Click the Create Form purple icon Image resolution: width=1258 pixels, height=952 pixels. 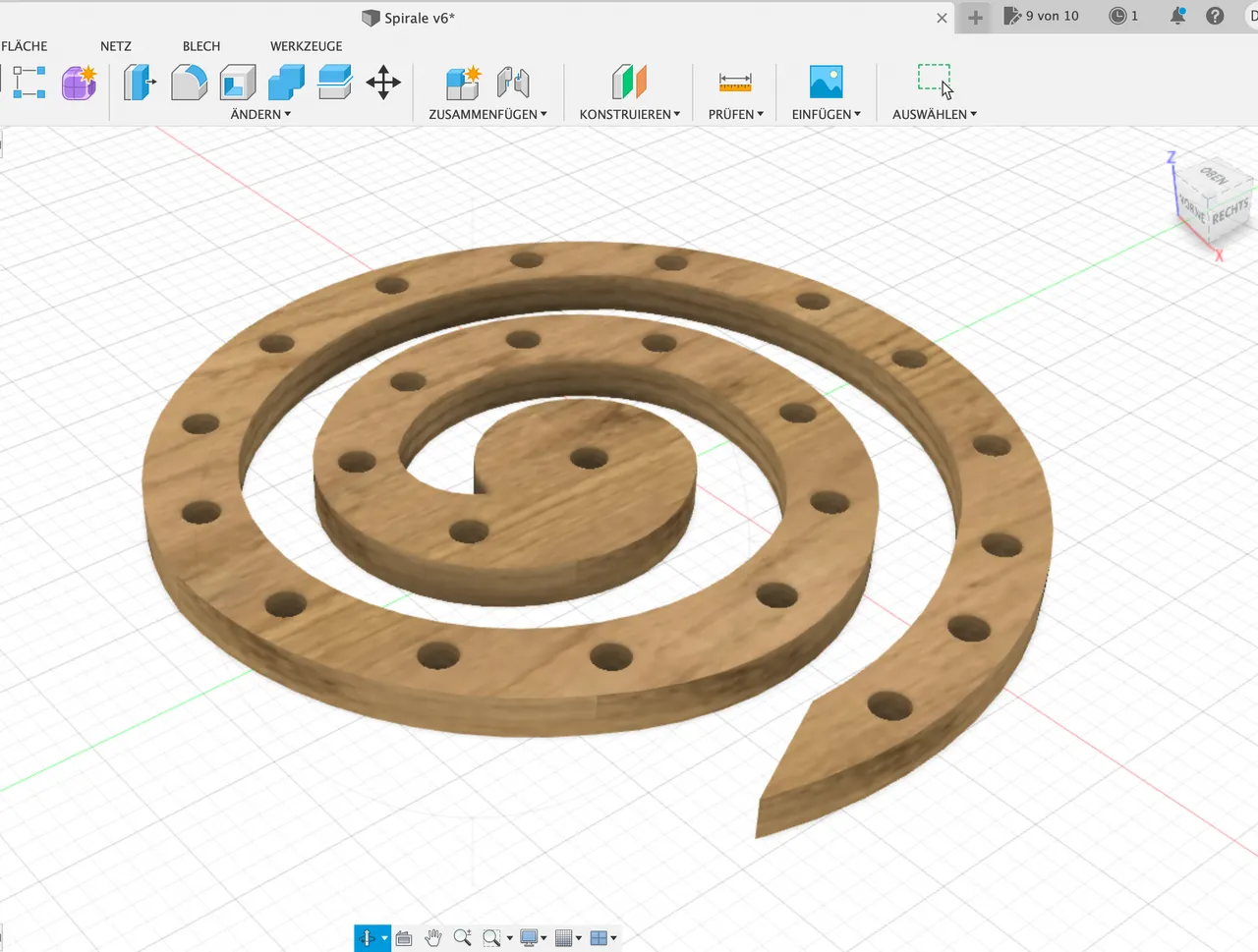pyautogui.click(x=79, y=83)
